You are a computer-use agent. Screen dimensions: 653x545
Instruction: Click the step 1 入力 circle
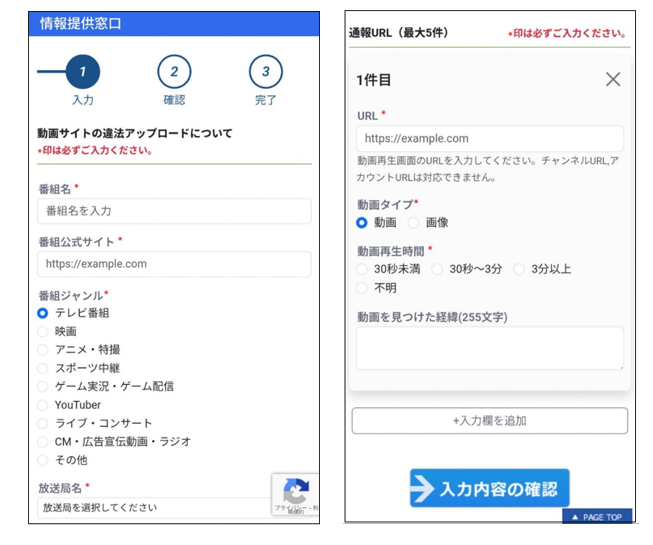click(83, 72)
